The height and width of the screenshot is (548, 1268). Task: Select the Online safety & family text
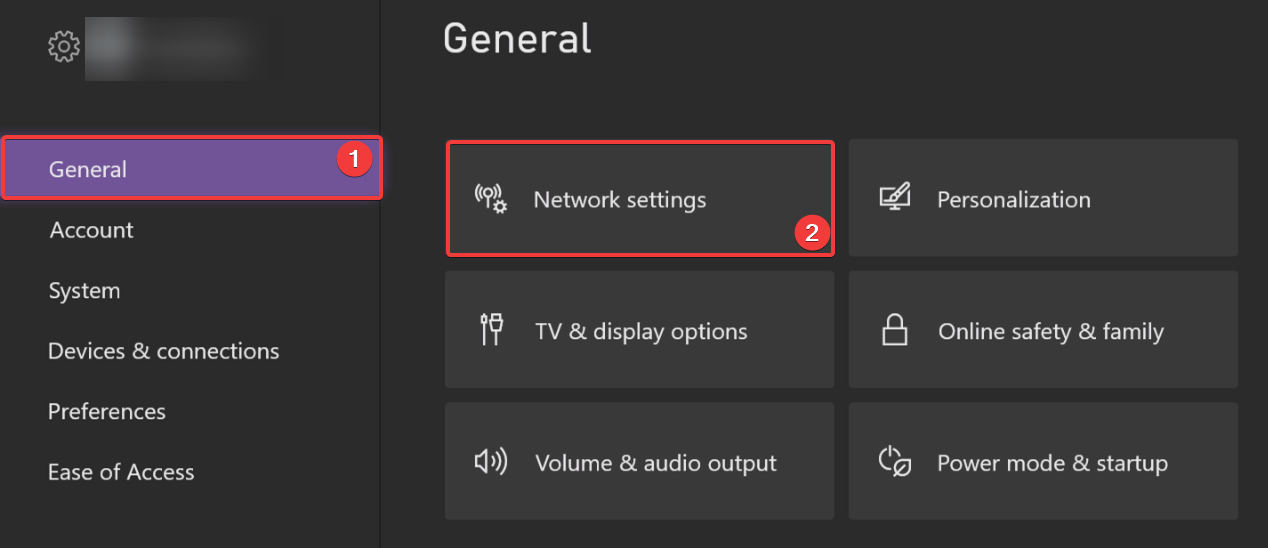[1051, 331]
